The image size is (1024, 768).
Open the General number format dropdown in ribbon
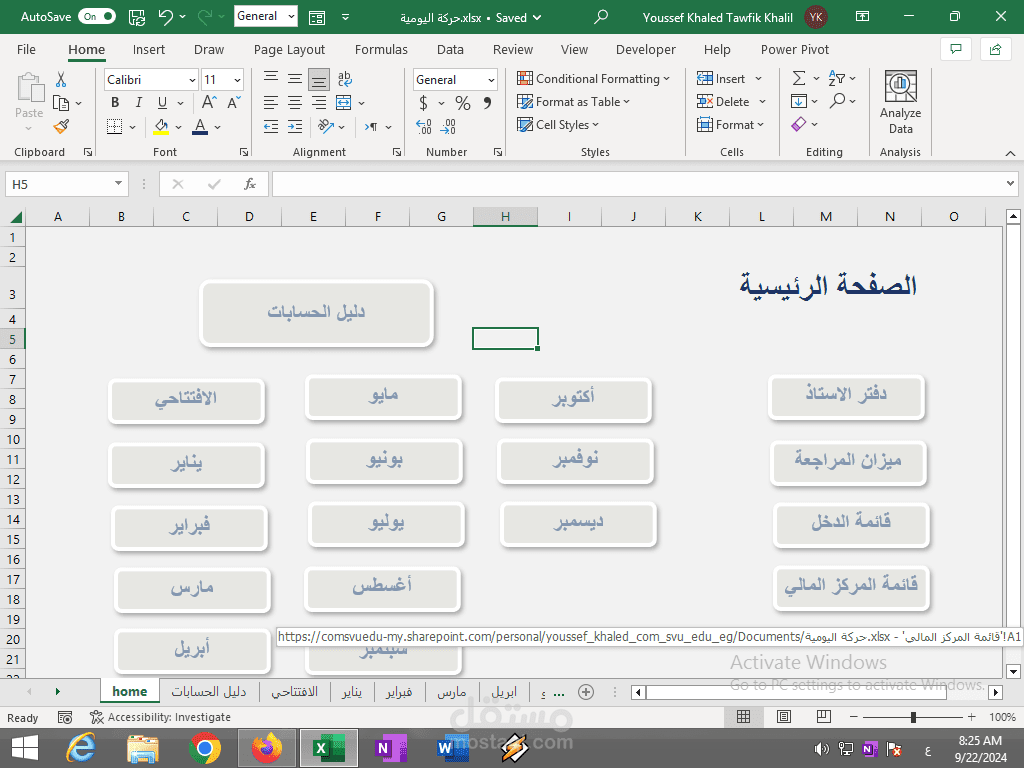[x=490, y=80]
